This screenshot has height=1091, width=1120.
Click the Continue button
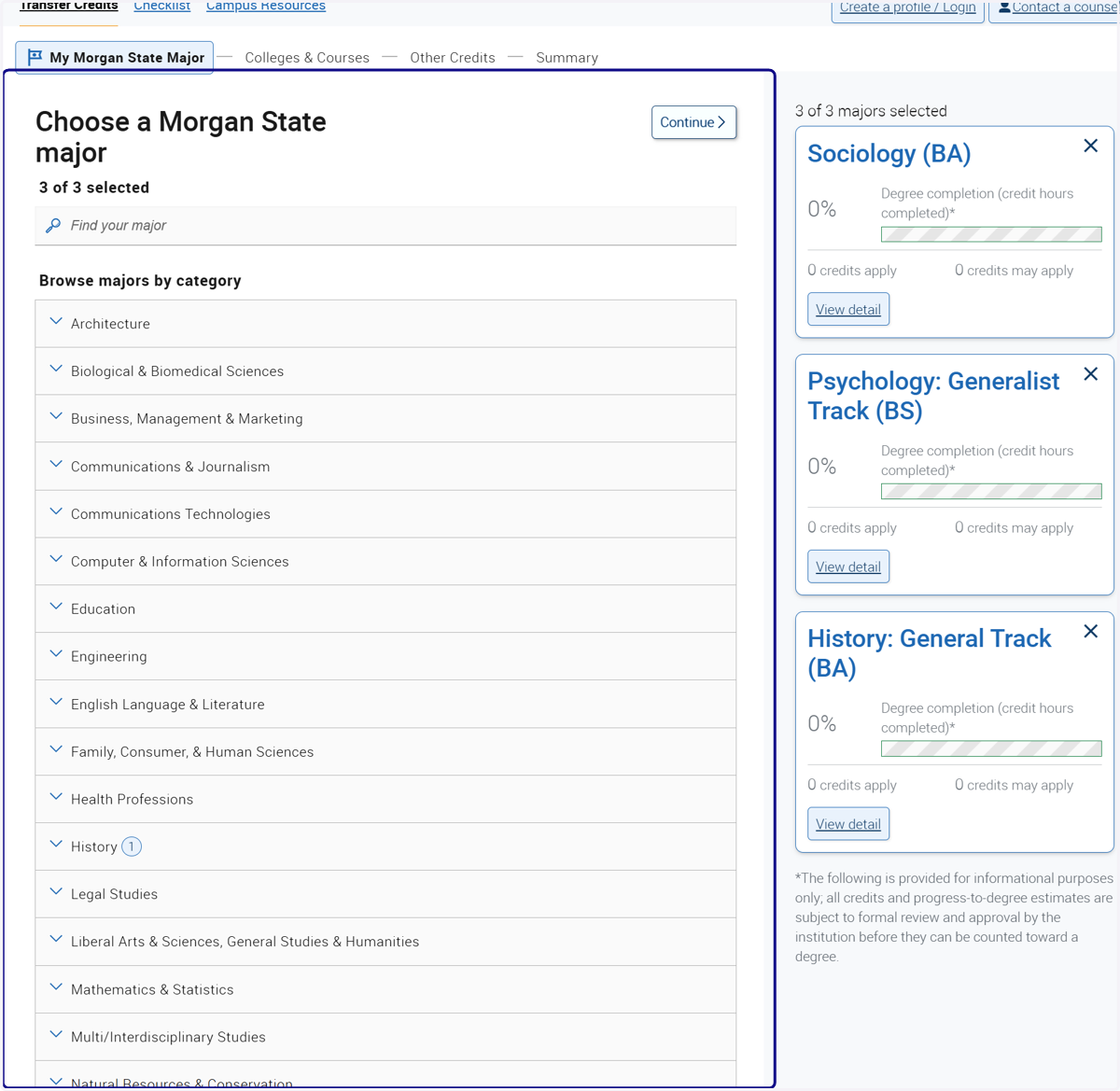click(693, 122)
